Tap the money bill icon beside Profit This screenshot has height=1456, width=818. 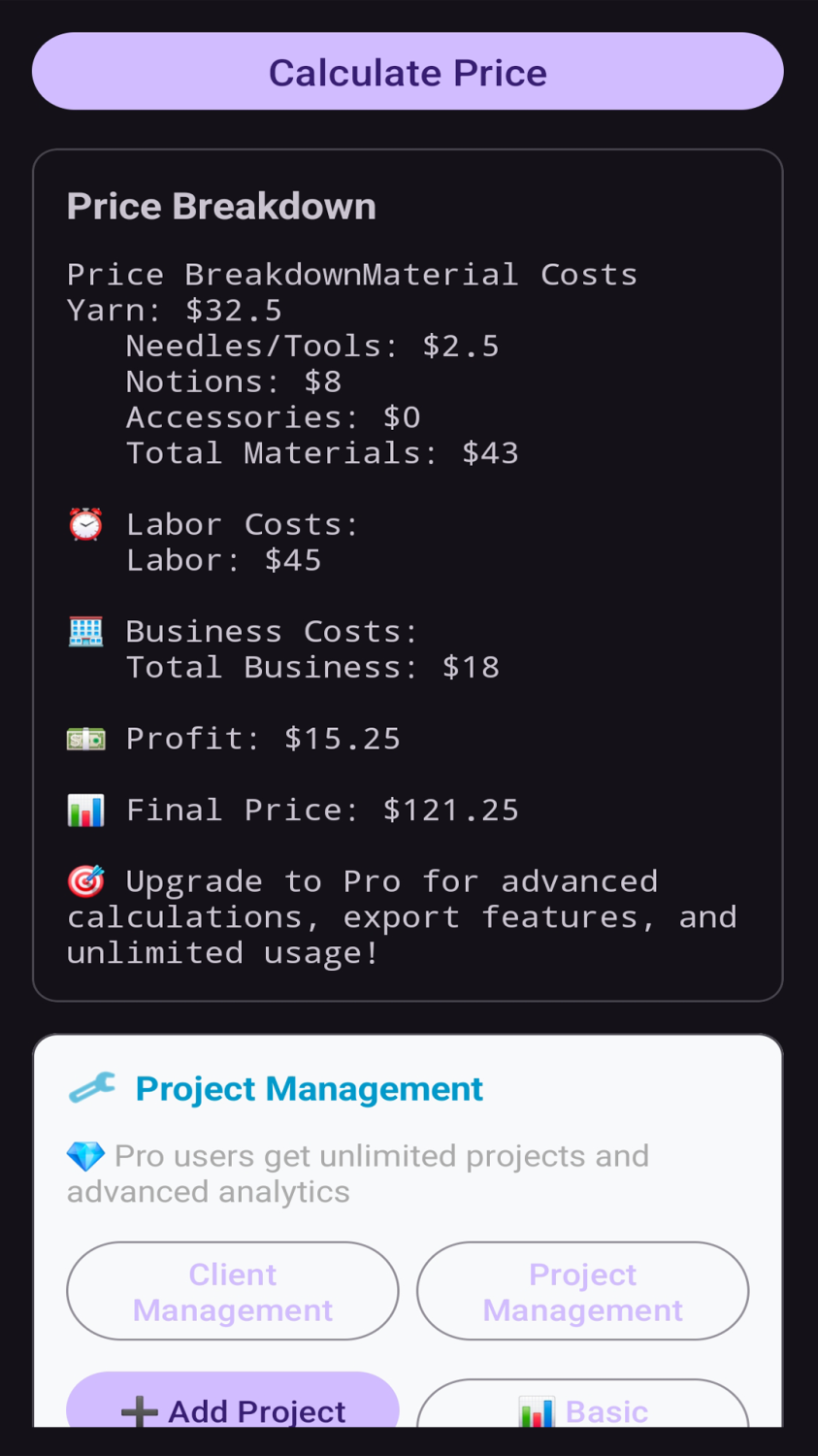85,740
